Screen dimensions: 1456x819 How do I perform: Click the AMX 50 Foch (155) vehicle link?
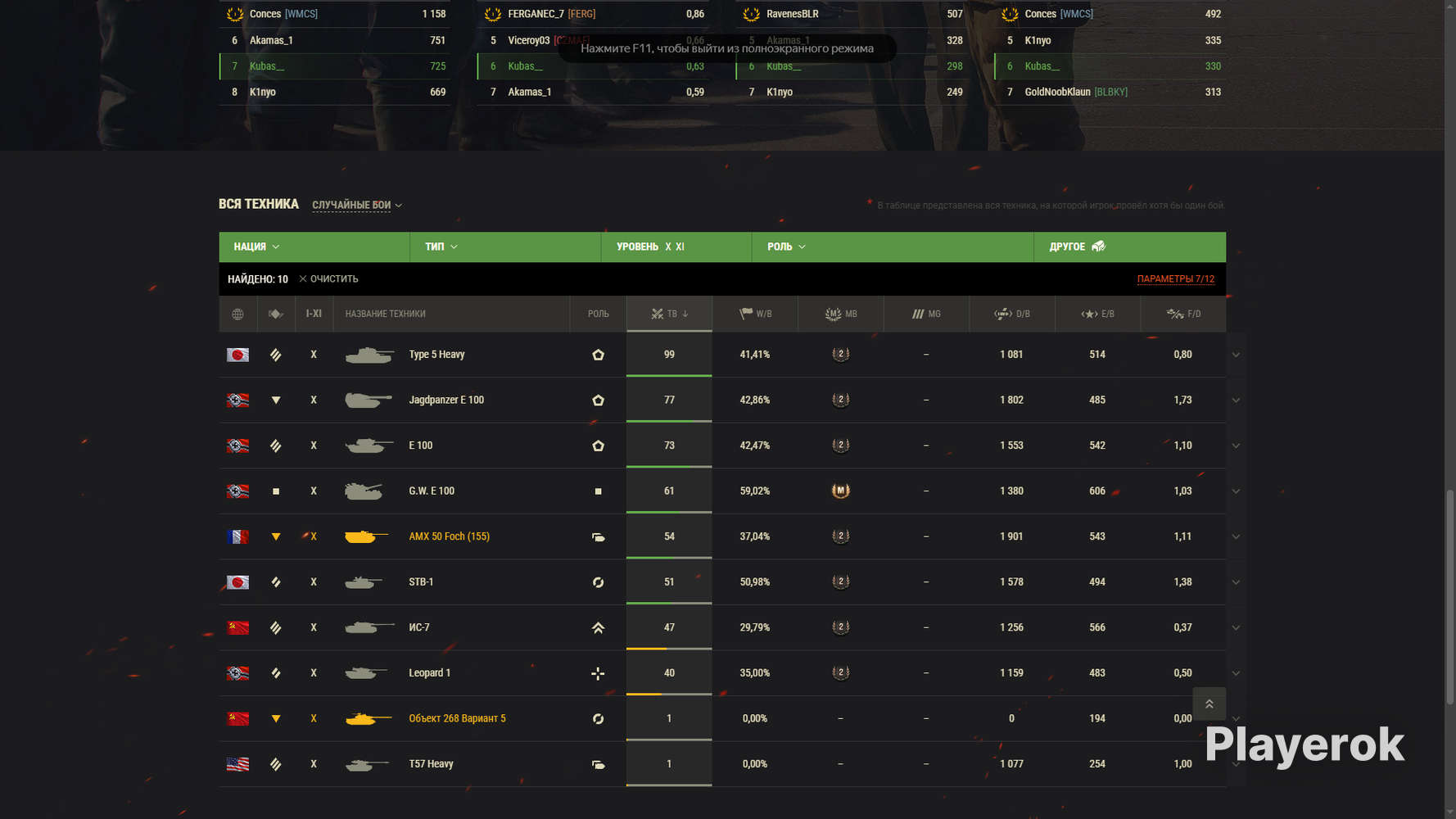point(449,536)
